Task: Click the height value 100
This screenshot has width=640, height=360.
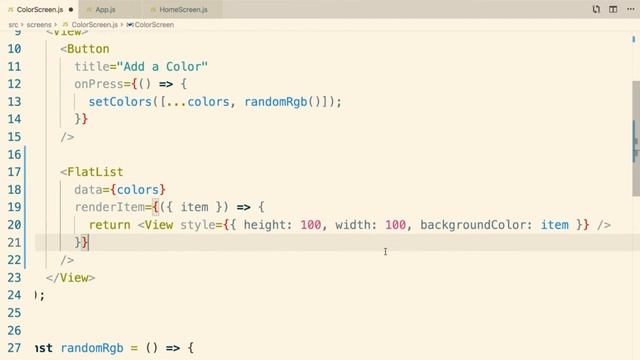Action: (x=311, y=225)
